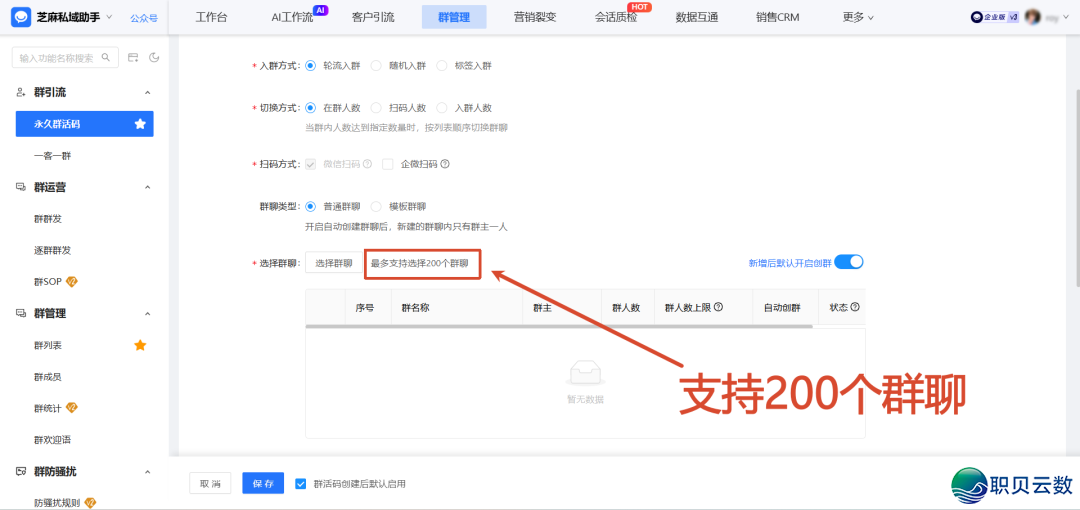The image size is (1080, 510).
Task: Switch to 客户引流 tab
Action: click(x=373, y=18)
